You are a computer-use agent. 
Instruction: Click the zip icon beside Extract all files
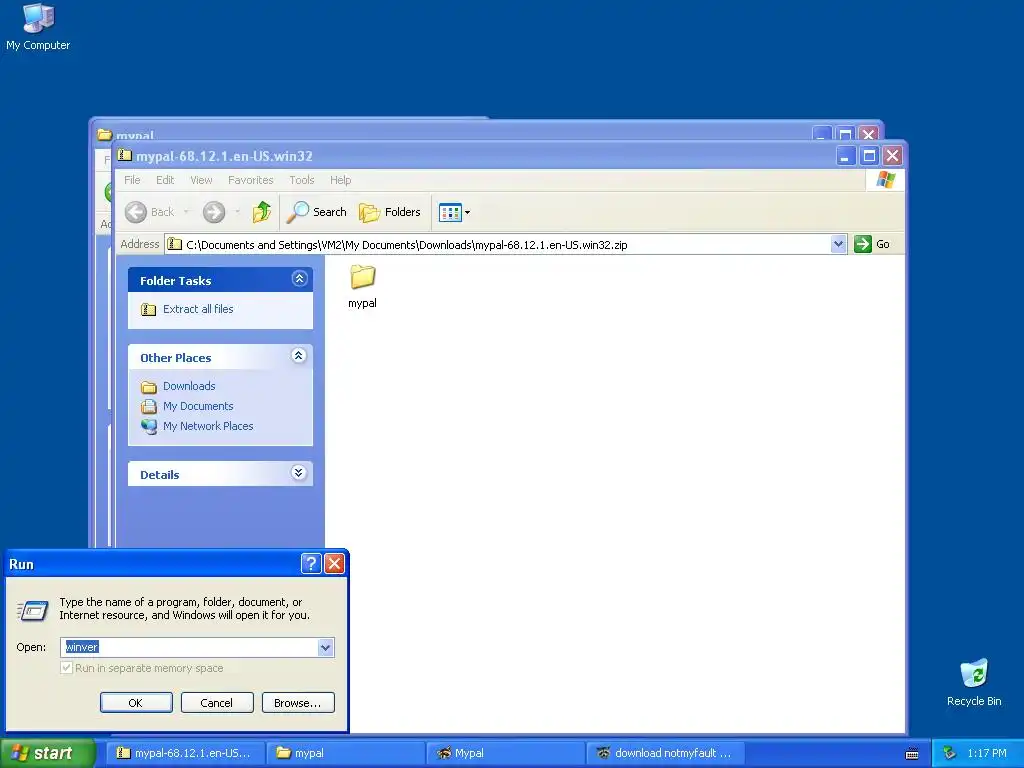tap(149, 310)
